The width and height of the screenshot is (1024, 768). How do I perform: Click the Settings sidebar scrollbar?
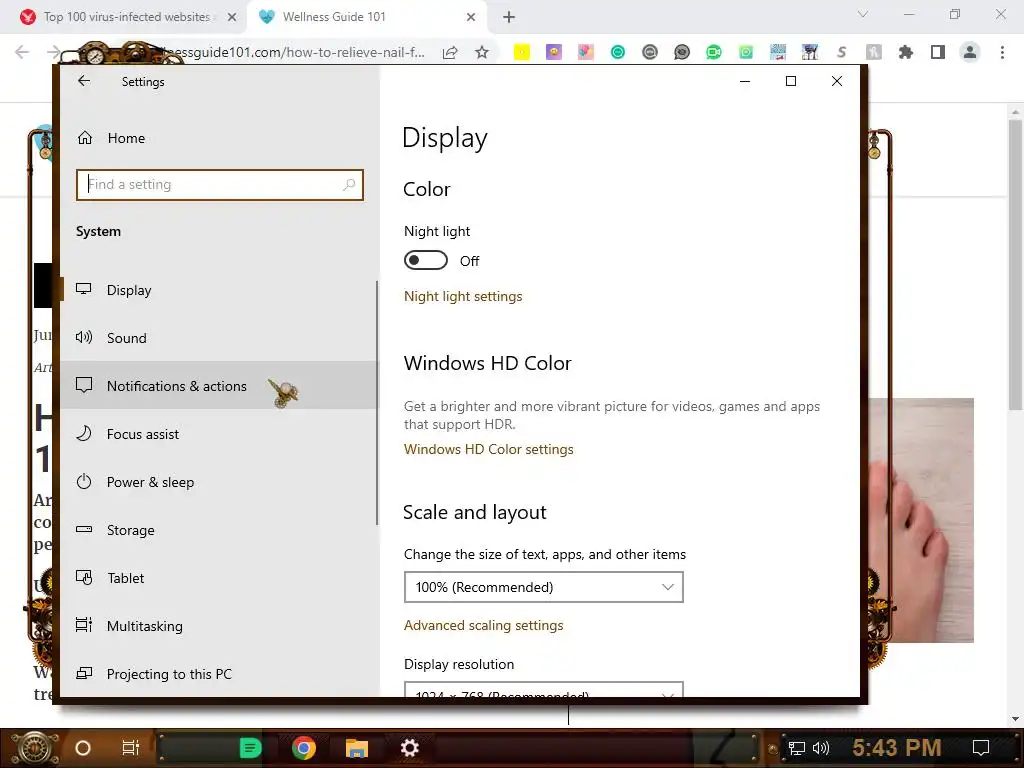(x=377, y=402)
